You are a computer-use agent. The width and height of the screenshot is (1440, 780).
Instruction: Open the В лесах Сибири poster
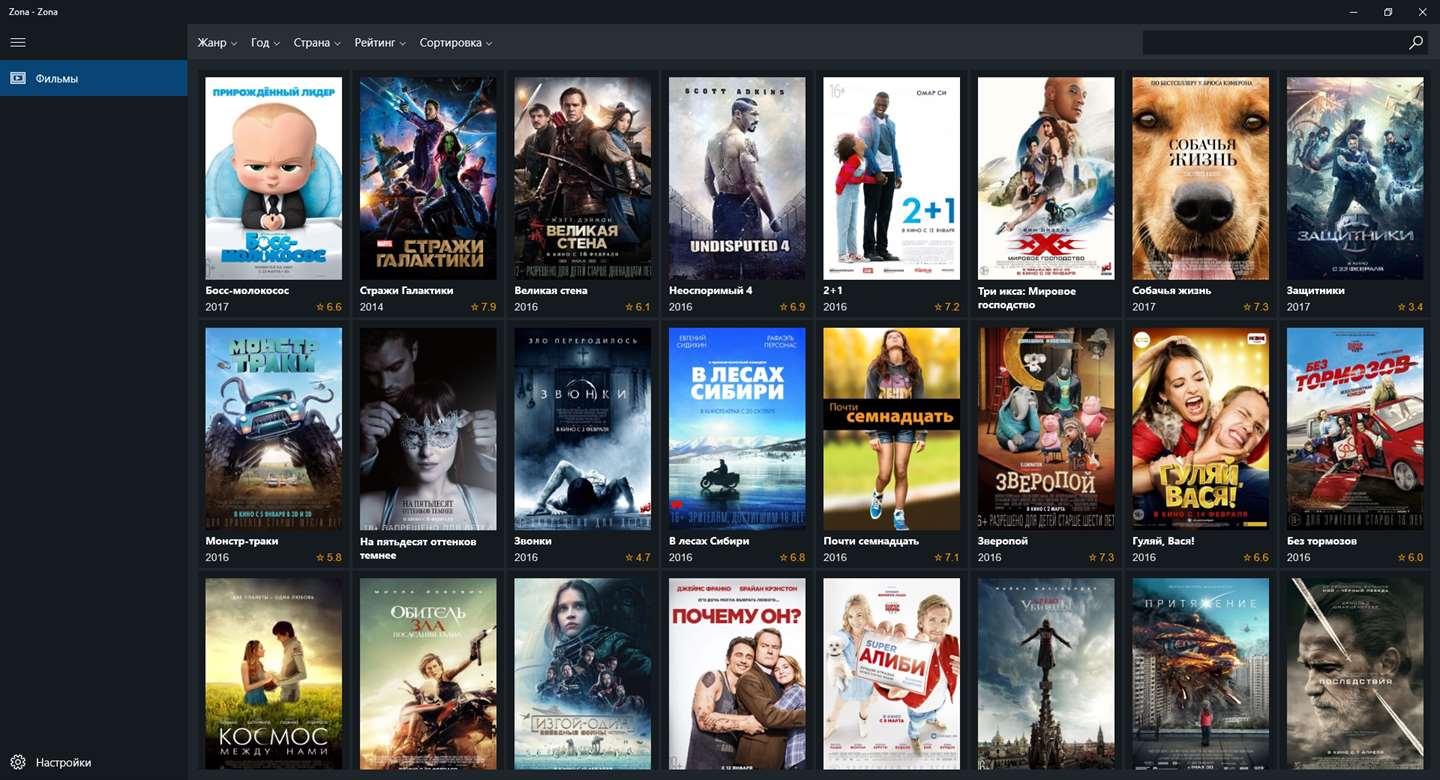(x=737, y=429)
